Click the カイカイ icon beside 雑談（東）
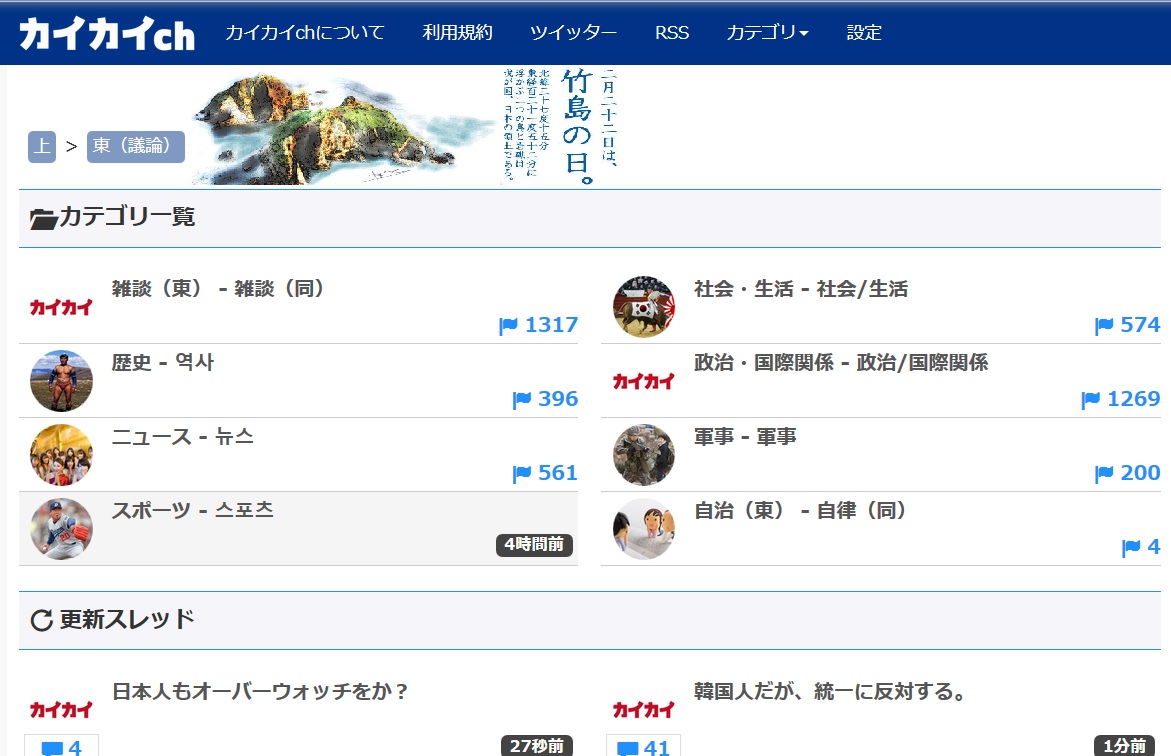 coord(61,307)
